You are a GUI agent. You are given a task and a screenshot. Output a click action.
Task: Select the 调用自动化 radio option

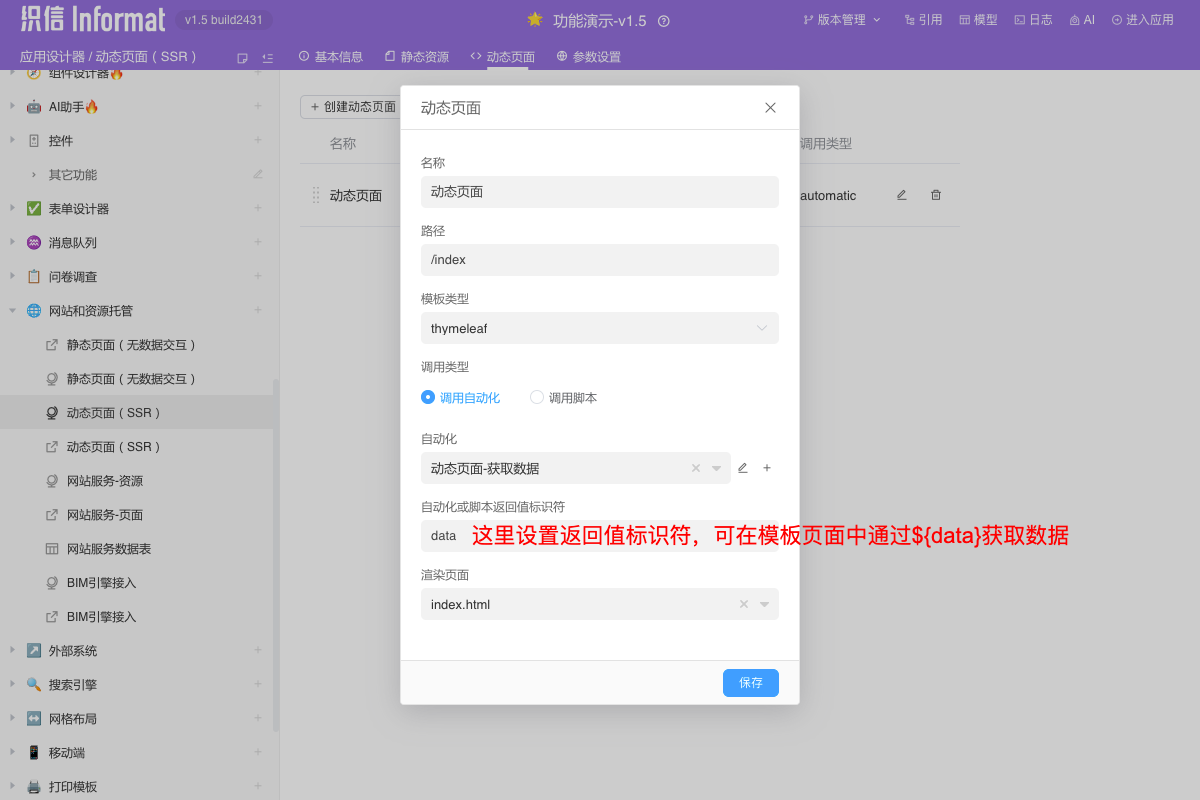[x=427, y=397]
